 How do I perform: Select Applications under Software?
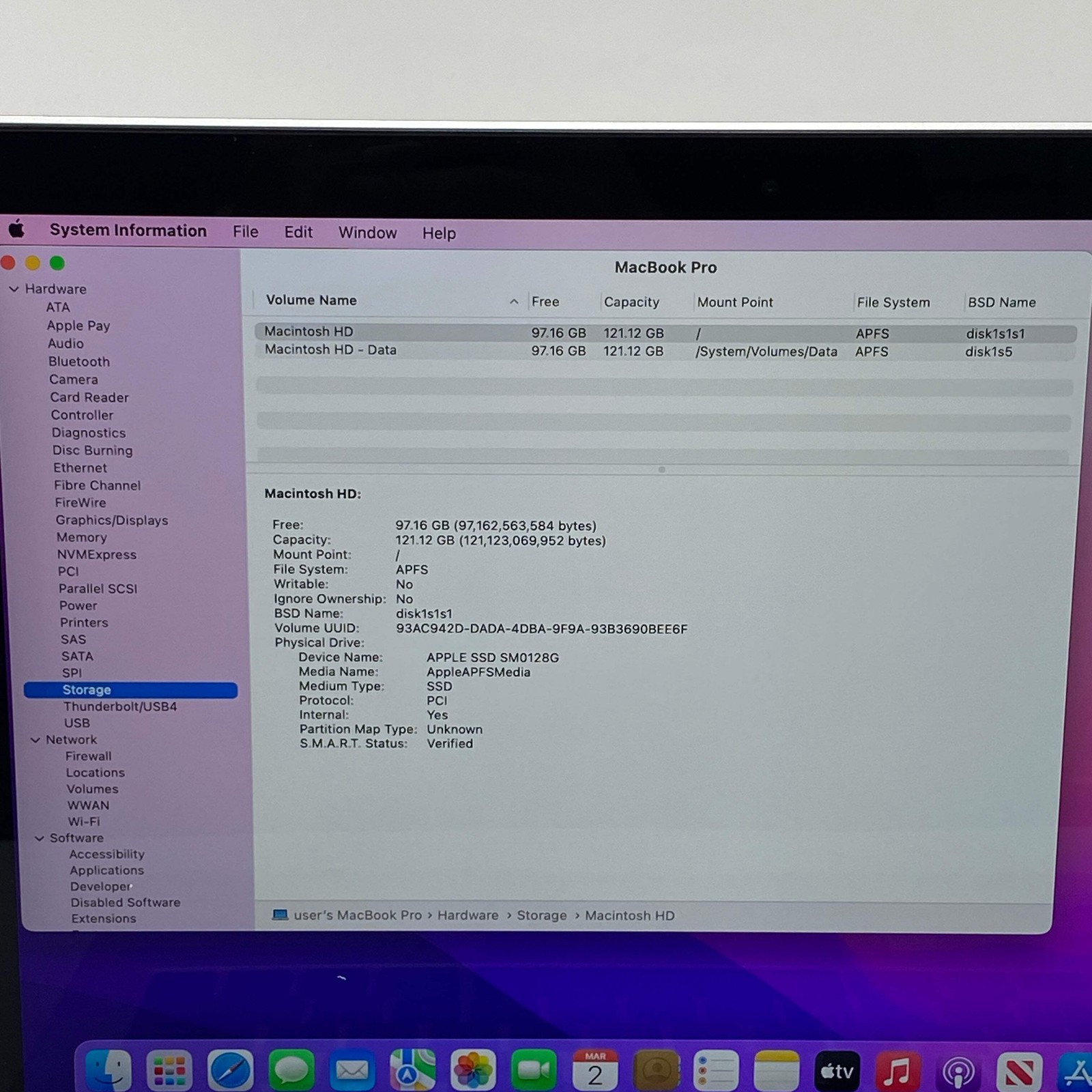point(107,870)
